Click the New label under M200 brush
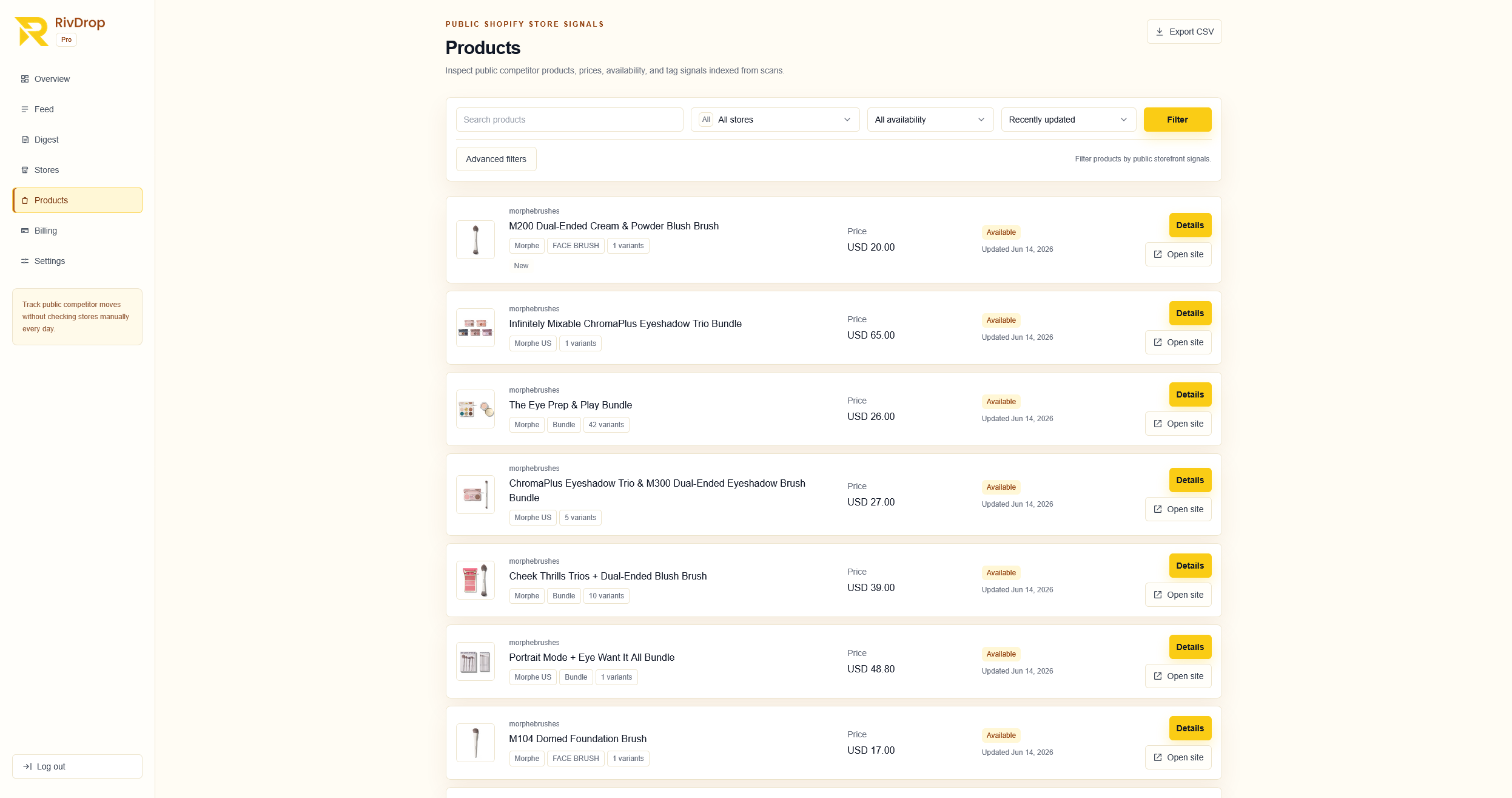This screenshot has width=1512, height=798. click(521, 266)
